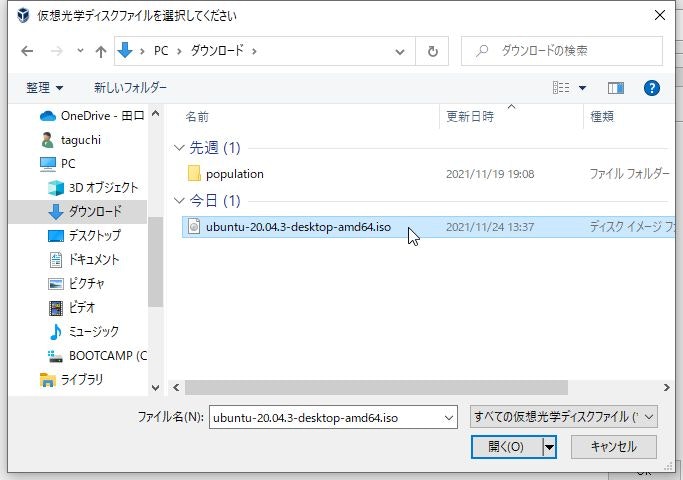Select PC in the address breadcrumb
Screen dimensions: 683x480
click(161, 51)
